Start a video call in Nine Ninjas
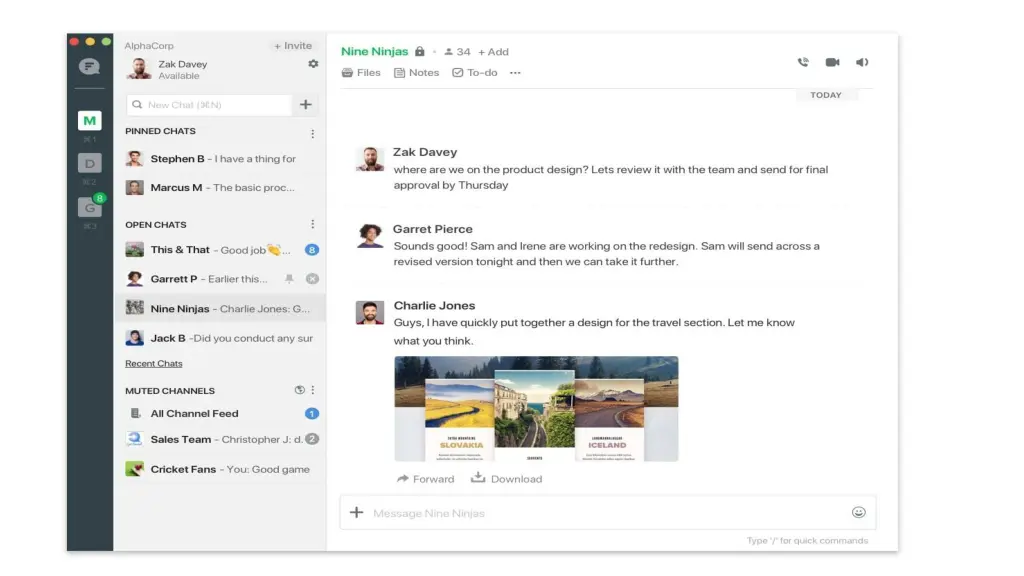Viewport: 1024px width, 576px height. tap(832, 62)
